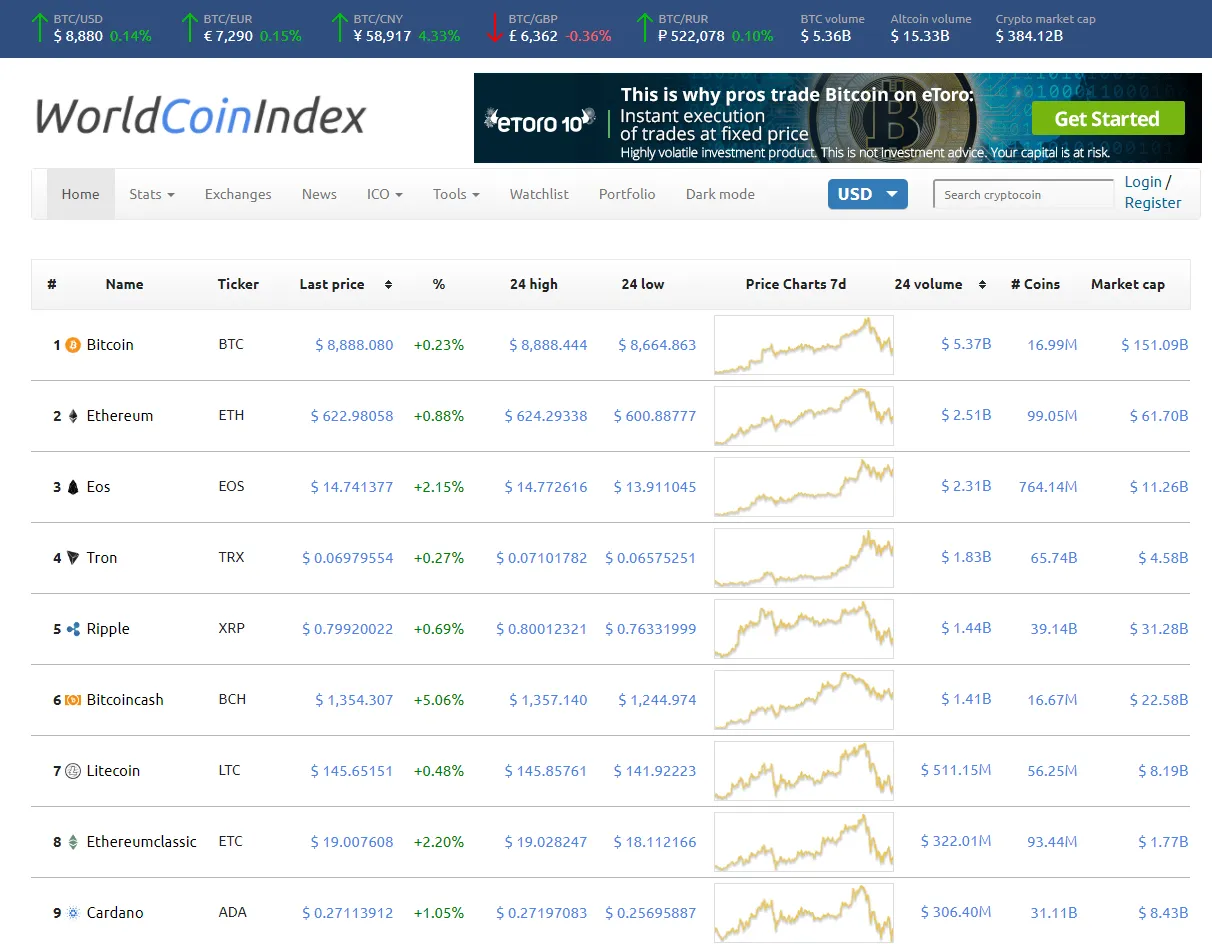The image size is (1212, 944).
Task: Expand the Tools menu
Action: tap(456, 194)
